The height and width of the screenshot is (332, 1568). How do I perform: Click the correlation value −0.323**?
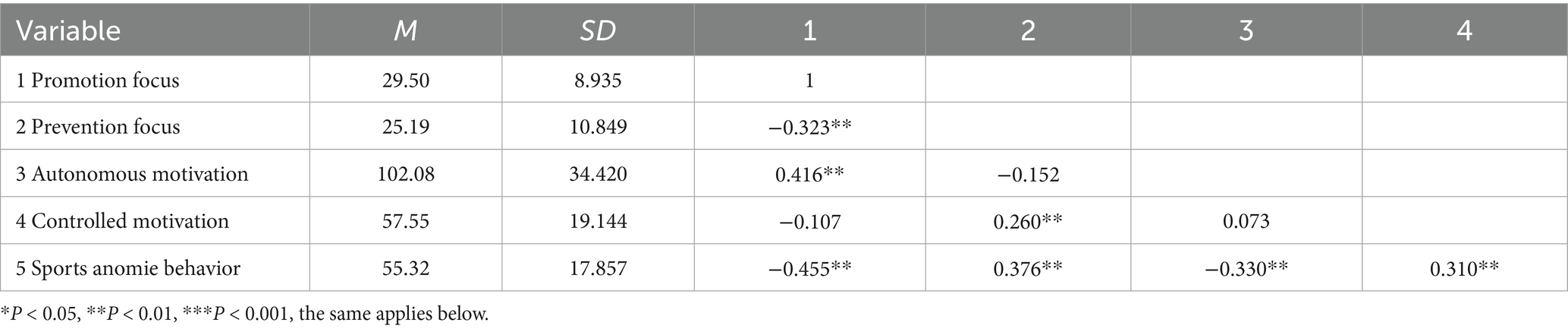(x=809, y=126)
